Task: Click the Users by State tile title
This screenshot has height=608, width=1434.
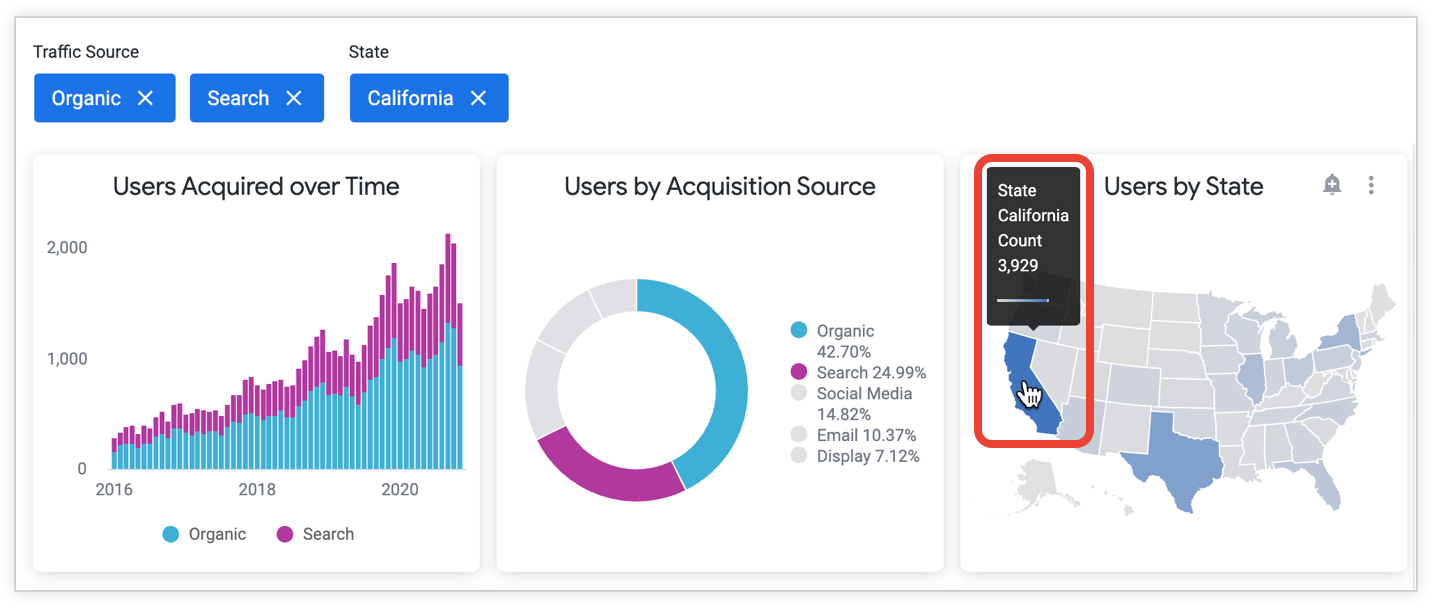Action: coord(1183,187)
